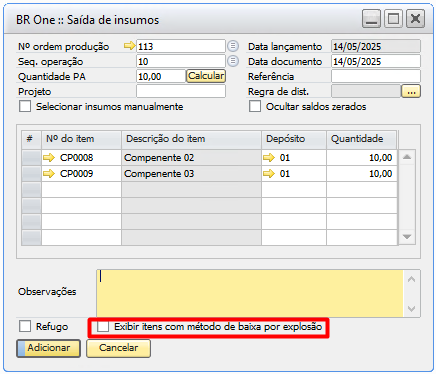The image size is (436, 374).
Task: Click Depósito value 01 in Compenente 03 row
Action: [x=285, y=173]
